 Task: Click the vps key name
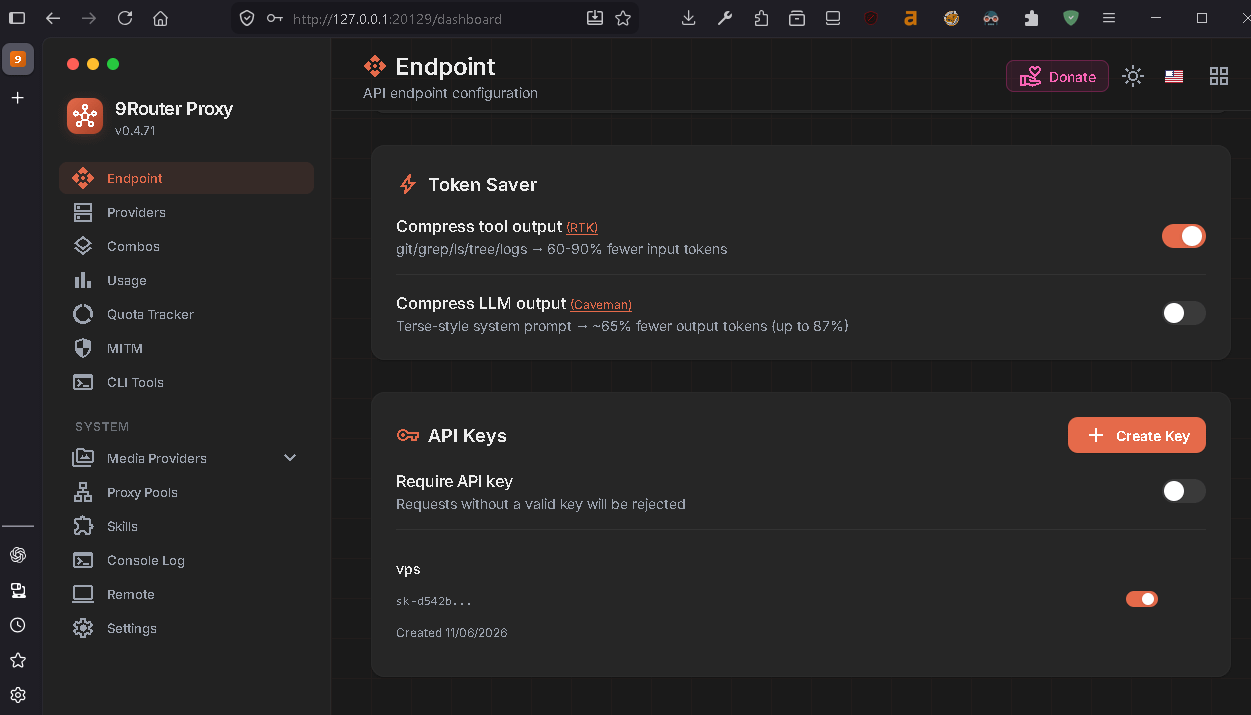pos(408,570)
